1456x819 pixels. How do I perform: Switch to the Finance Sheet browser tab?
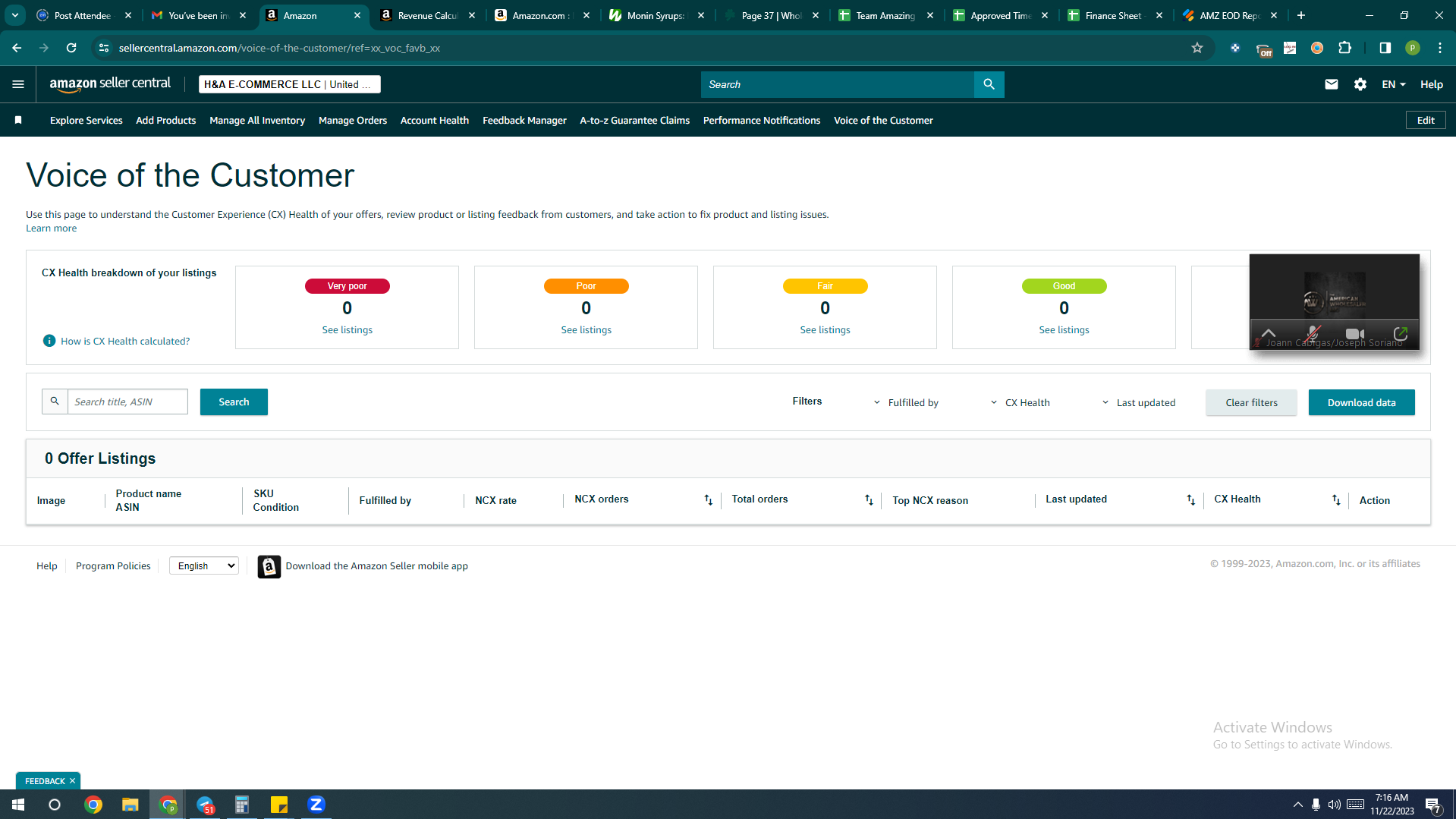1115,15
